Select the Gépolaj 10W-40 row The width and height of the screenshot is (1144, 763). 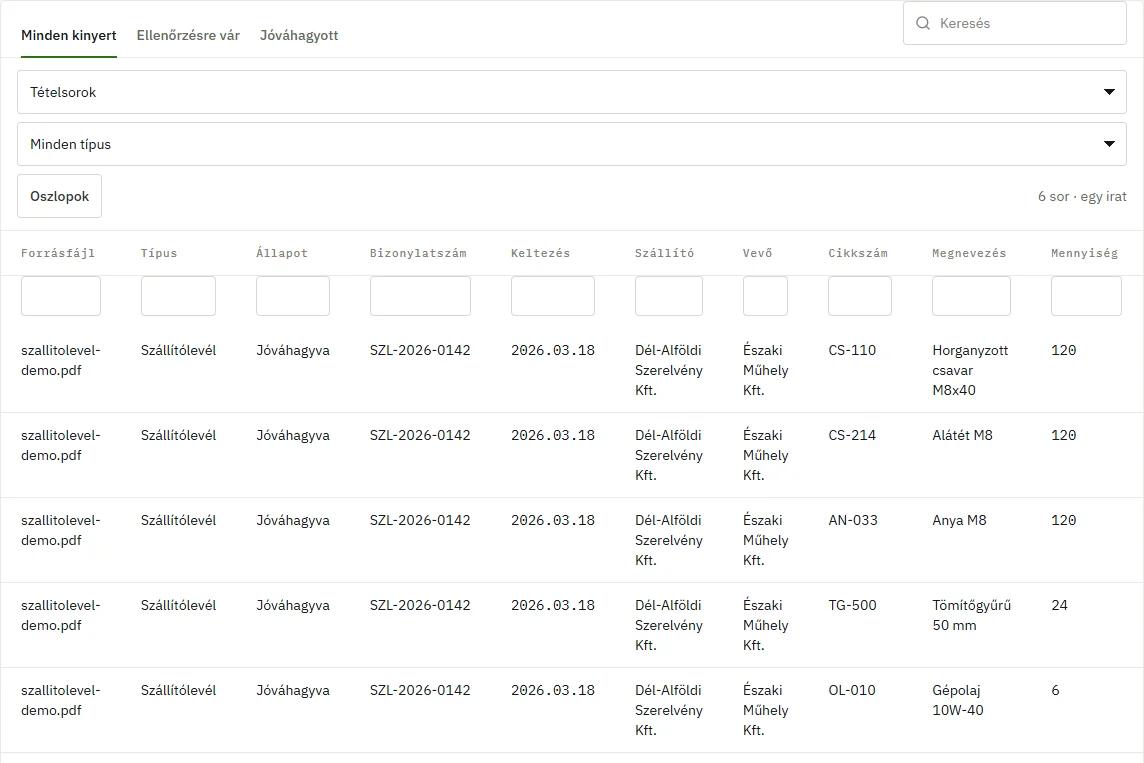(572, 710)
